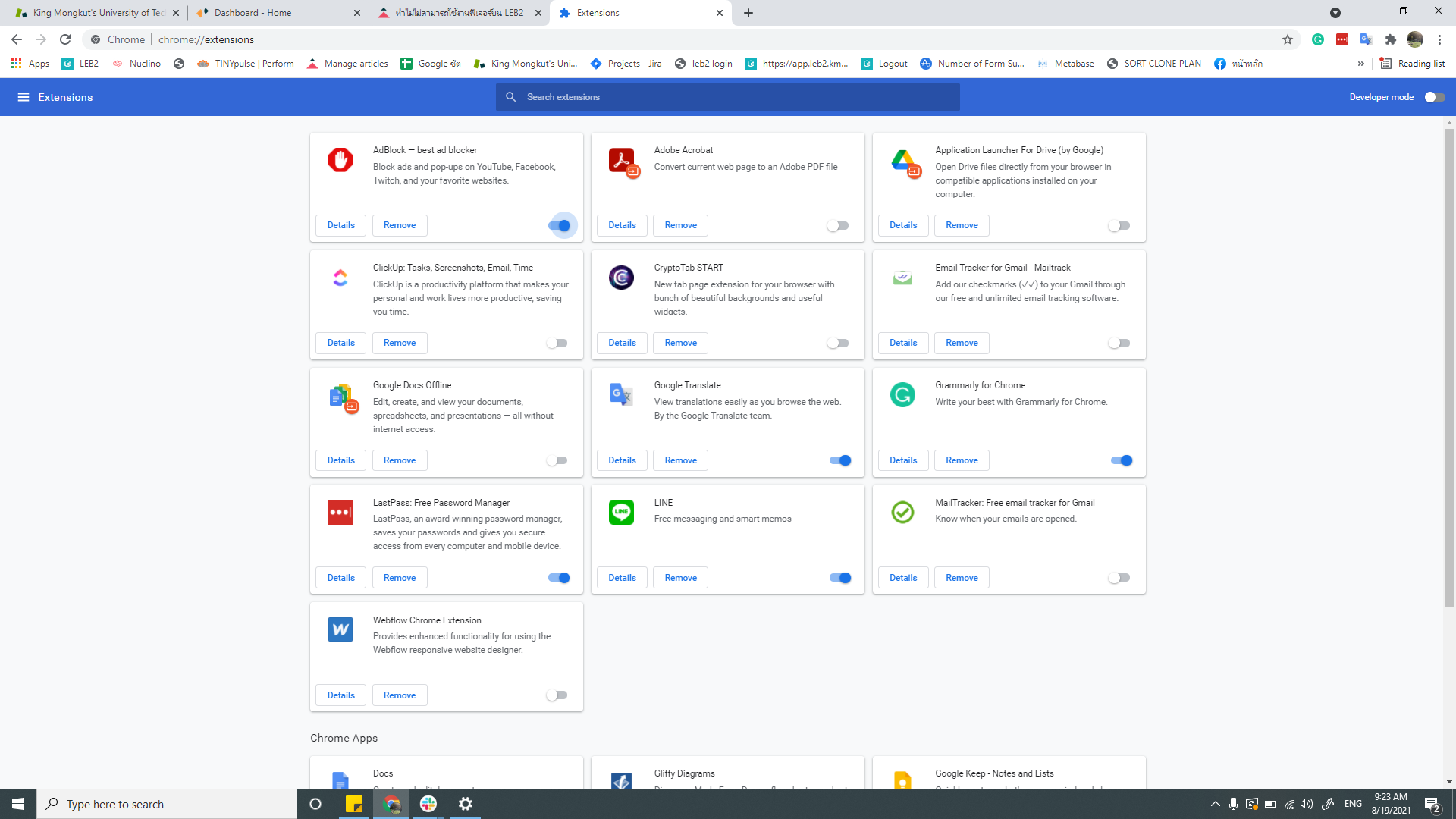1456x819 pixels.
Task: Enable the Webflow Chrome Extension toggle
Action: point(557,695)
